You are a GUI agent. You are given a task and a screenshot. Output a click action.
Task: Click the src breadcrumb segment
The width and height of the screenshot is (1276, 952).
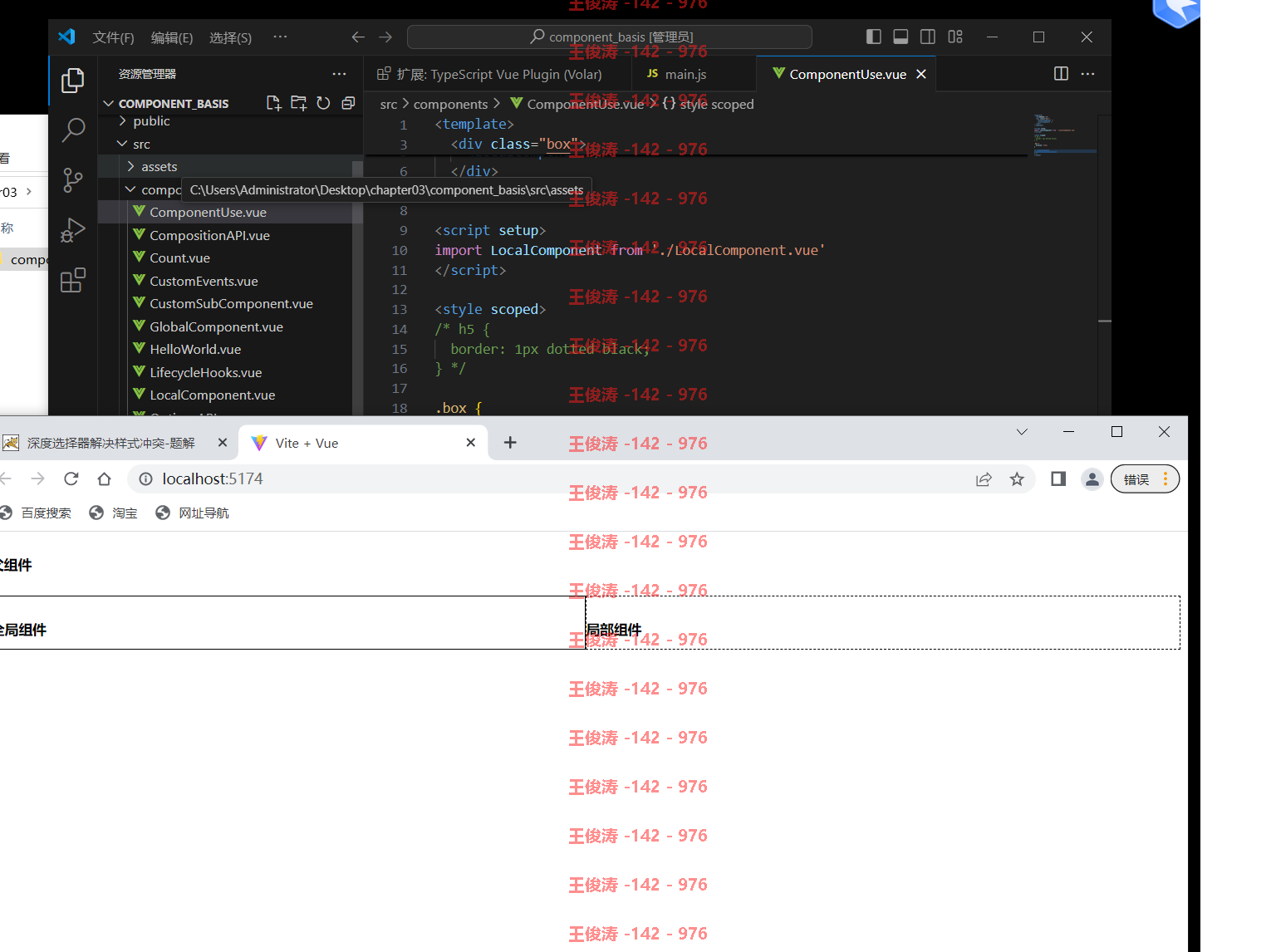[x=389, y=104]
